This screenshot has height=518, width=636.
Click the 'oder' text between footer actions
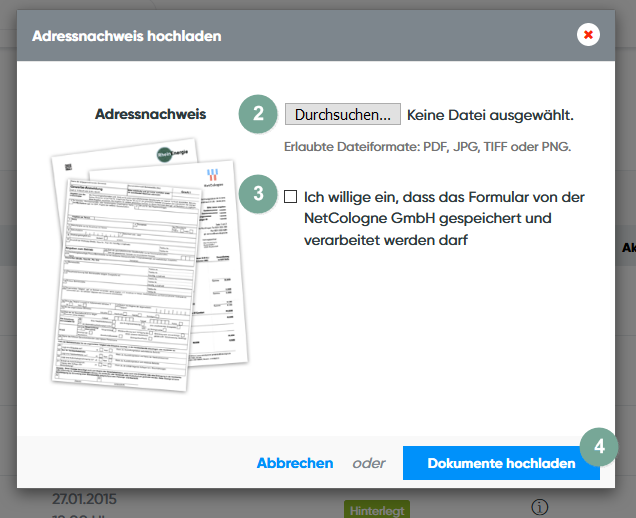(368, 463)
